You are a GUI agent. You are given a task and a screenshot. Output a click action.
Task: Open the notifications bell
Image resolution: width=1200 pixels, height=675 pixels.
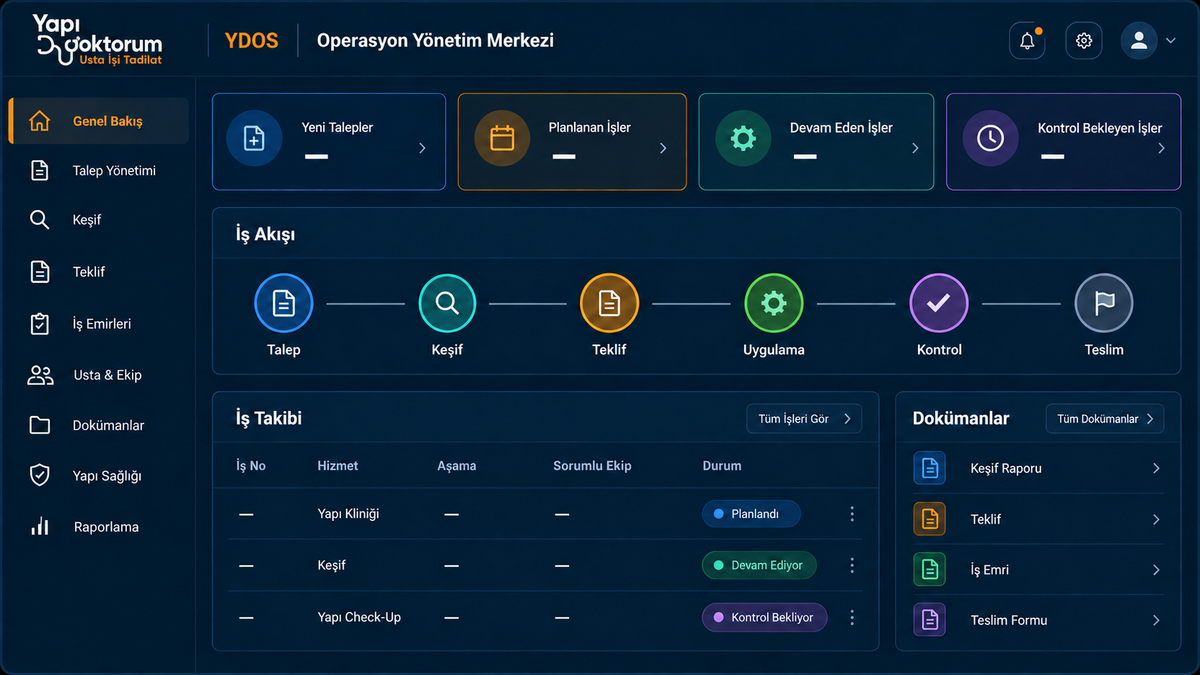[1027, 41]
